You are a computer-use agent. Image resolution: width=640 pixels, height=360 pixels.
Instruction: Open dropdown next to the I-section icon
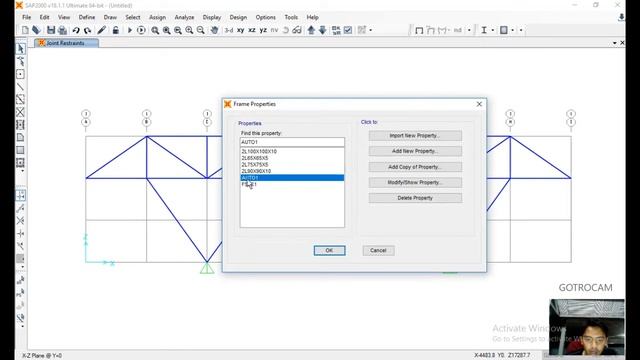[493, 30]
